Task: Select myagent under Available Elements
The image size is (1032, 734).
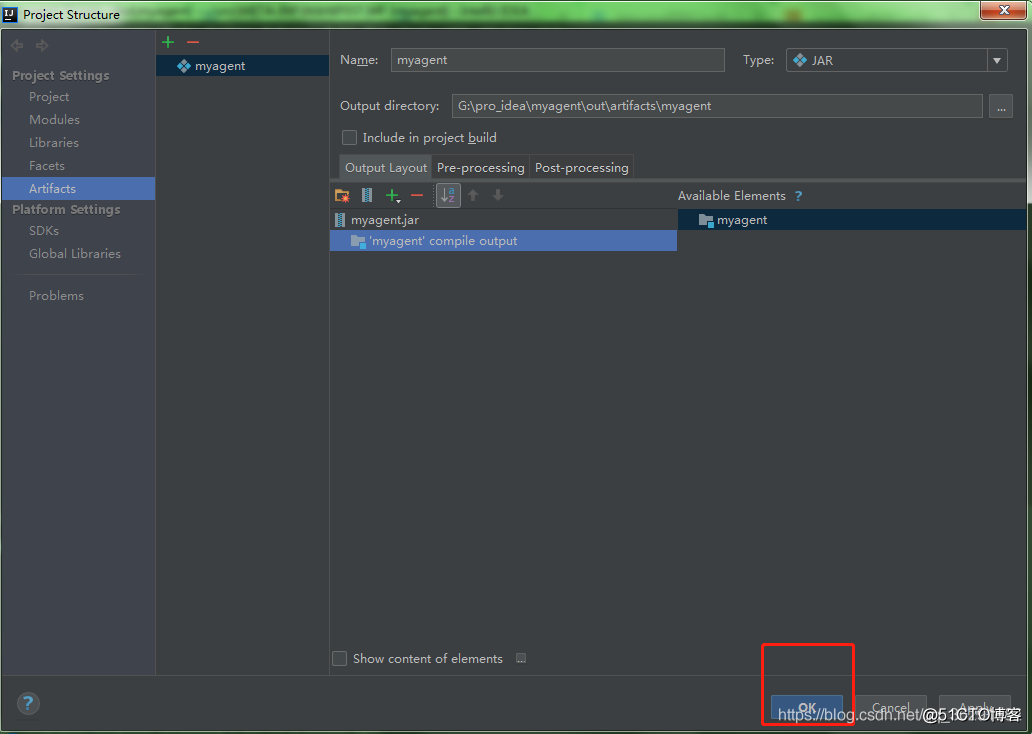Action: [852, 220]
